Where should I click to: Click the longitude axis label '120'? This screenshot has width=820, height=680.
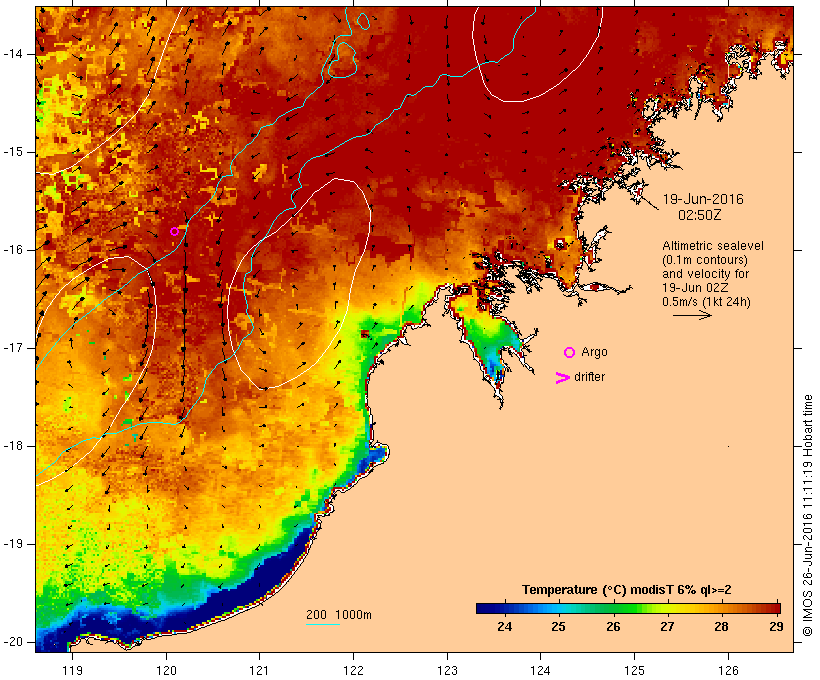coord(166,671)
